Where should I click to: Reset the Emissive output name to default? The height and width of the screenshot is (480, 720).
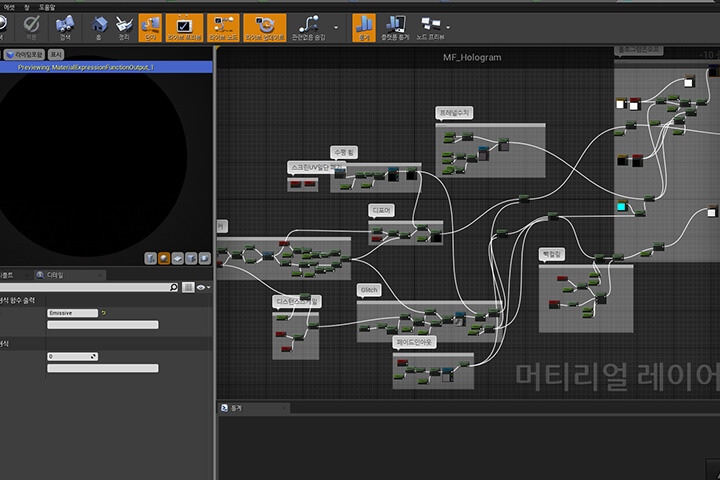[x=104, y=313]
